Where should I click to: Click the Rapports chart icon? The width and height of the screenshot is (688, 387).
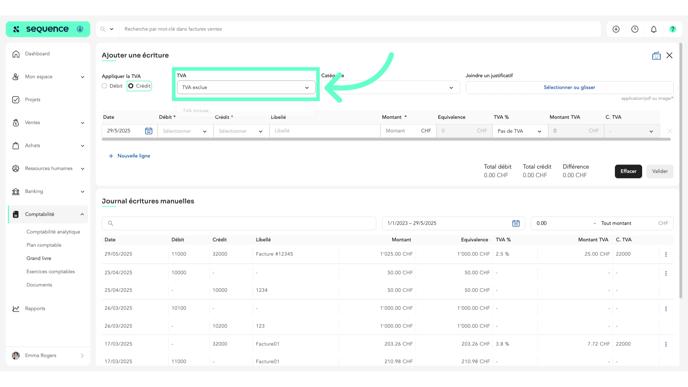[x=16, y=308]
